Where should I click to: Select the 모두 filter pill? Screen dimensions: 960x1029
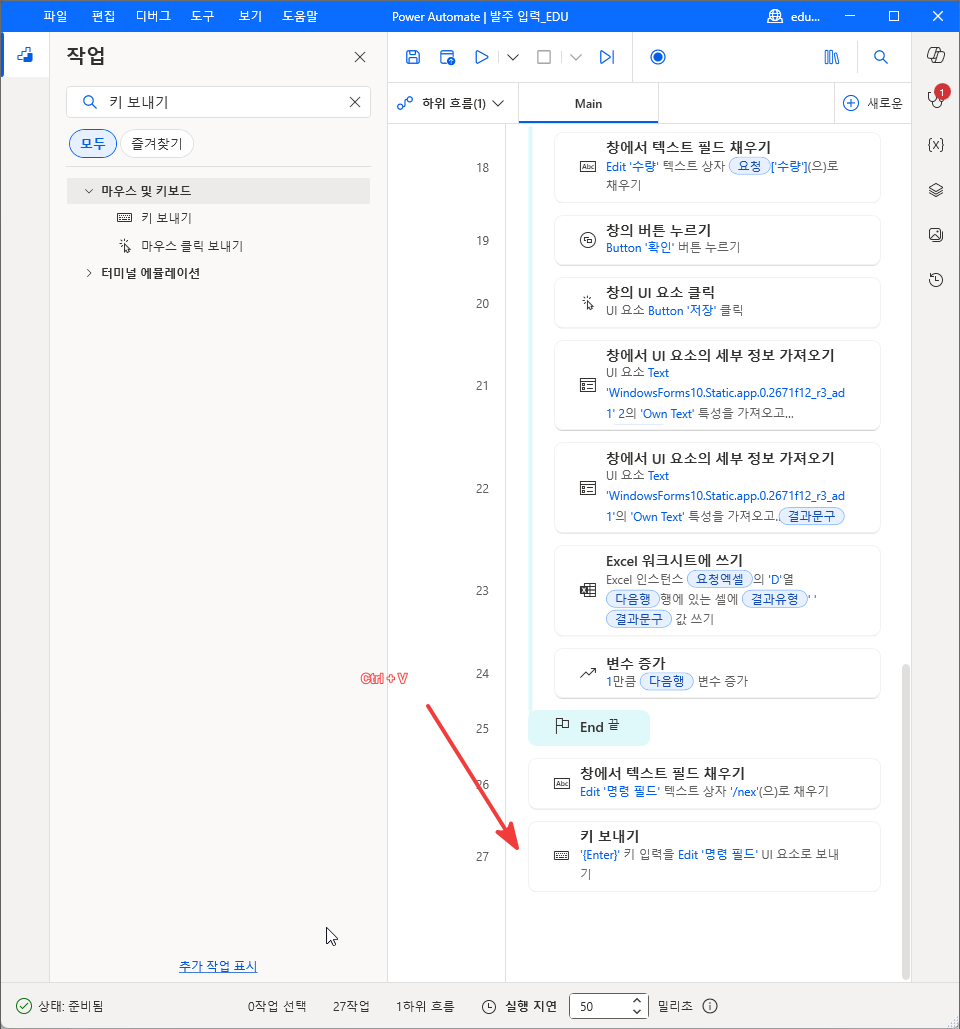point(93,144)
